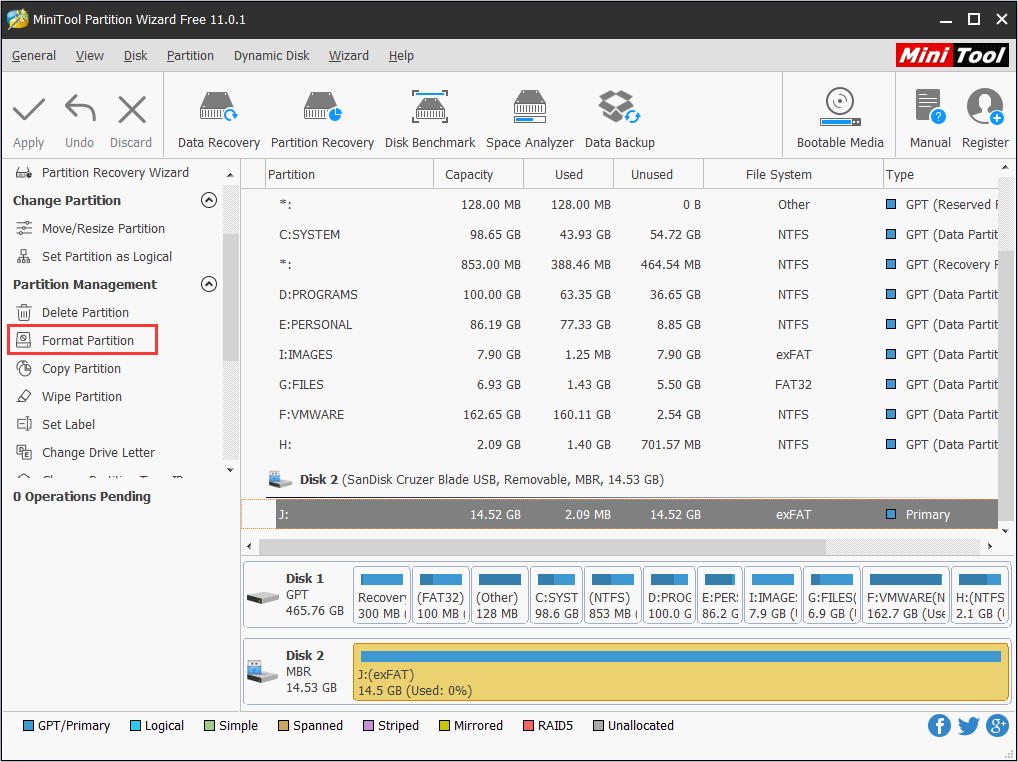Click Disk 2 SanDisk Cruzer Blade header
Viewport: 1018px width, 762px height.
tap(482, 480)
